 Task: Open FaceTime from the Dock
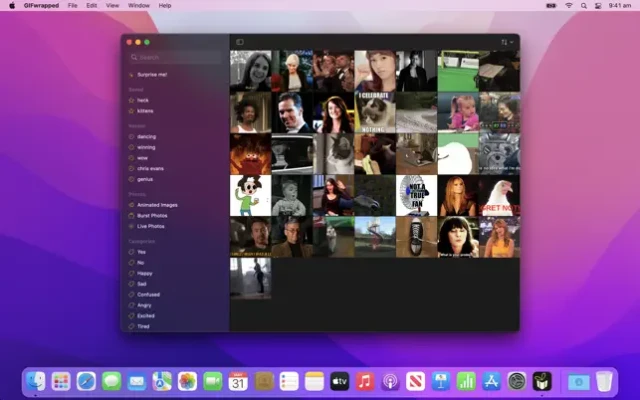pyautogui.click(x=213, y=382)
